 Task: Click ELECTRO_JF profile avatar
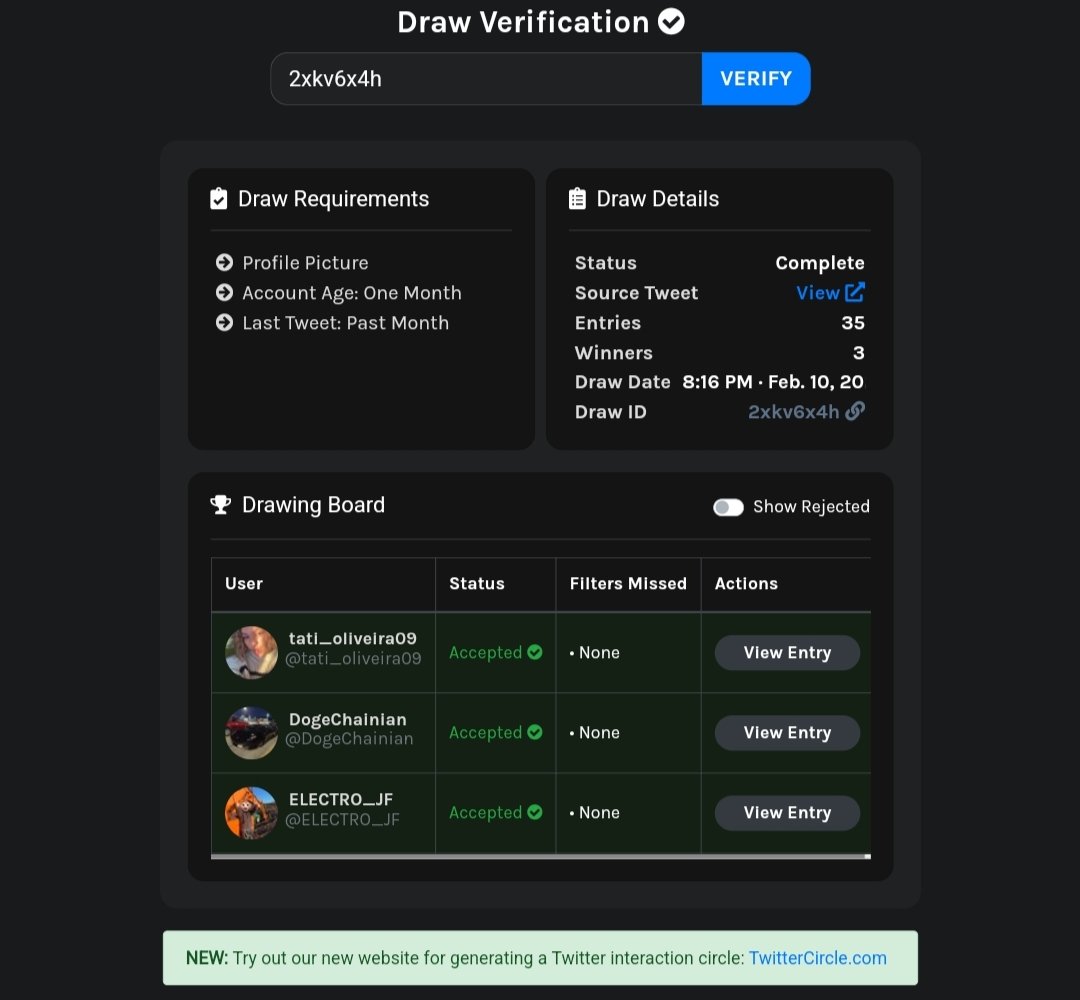pyautogui.click(x=251, y=813)
